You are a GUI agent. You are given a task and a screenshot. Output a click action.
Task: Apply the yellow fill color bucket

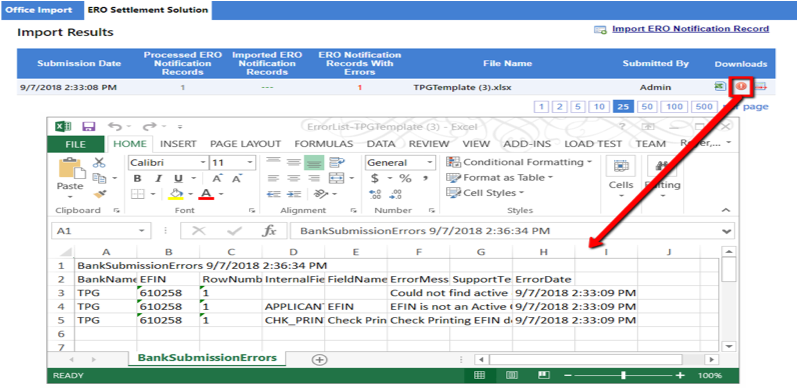[175, 194]
